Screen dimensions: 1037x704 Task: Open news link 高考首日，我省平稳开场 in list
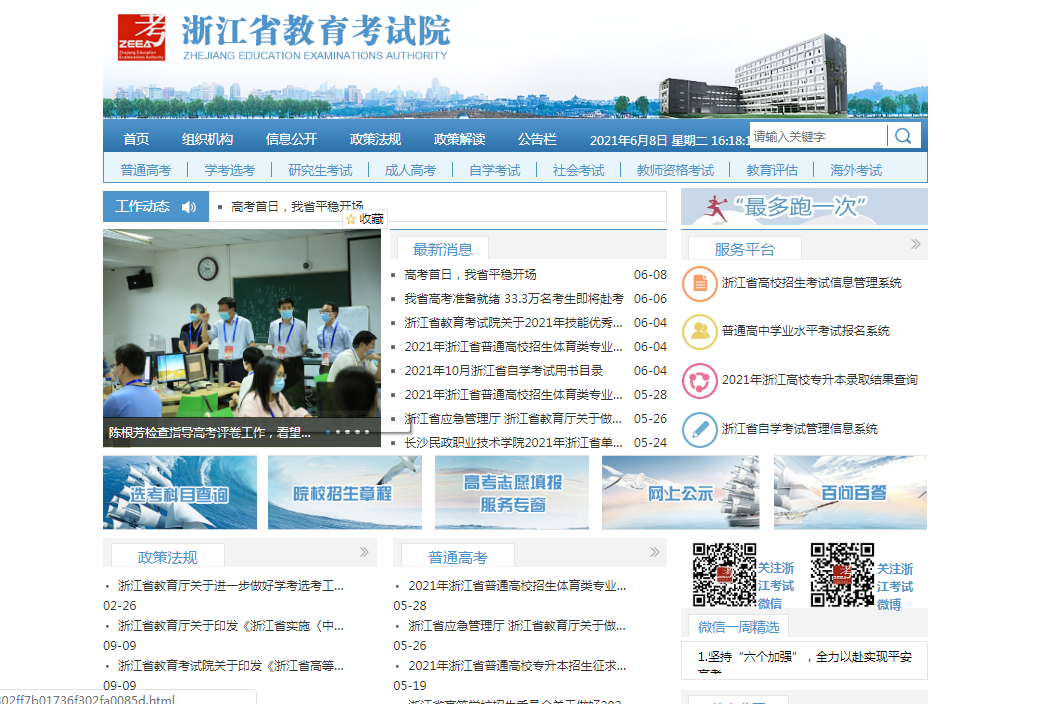470,275
